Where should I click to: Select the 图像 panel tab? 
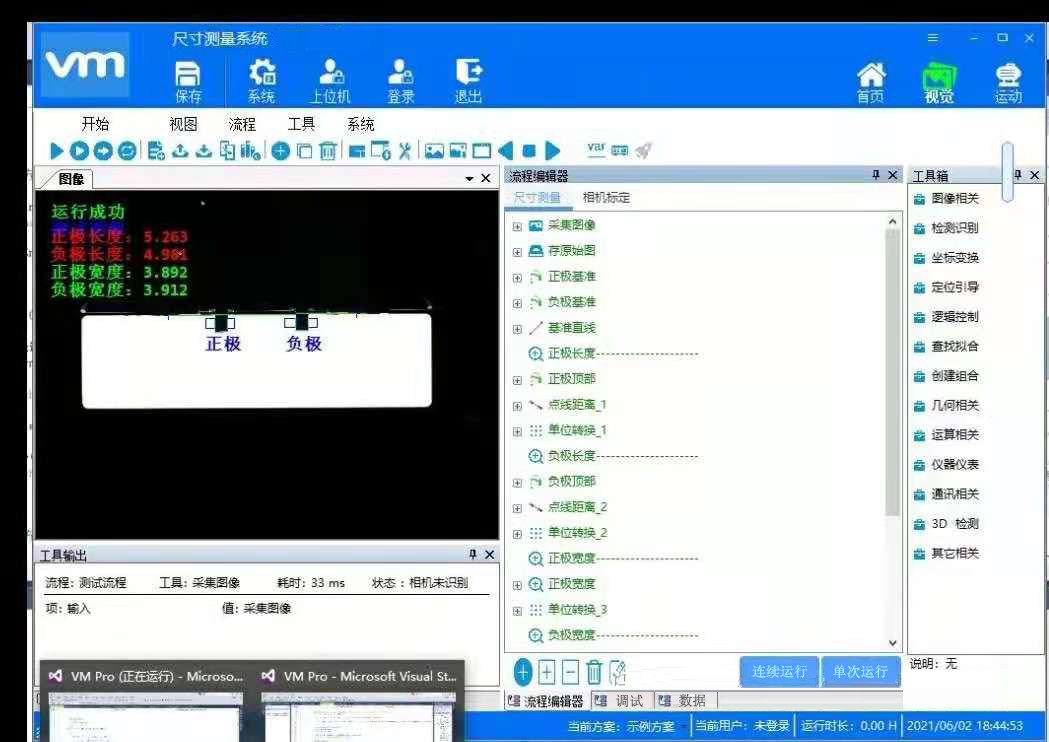(70, 179)
